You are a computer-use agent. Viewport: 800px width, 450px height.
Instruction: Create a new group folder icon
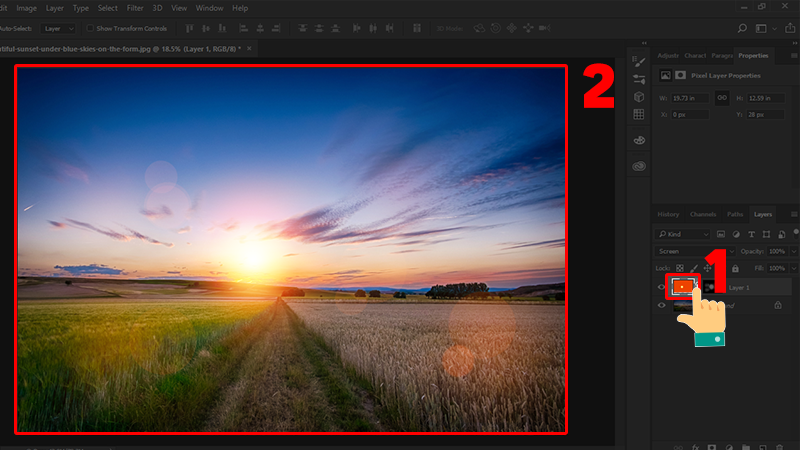(x=745, y=447)
